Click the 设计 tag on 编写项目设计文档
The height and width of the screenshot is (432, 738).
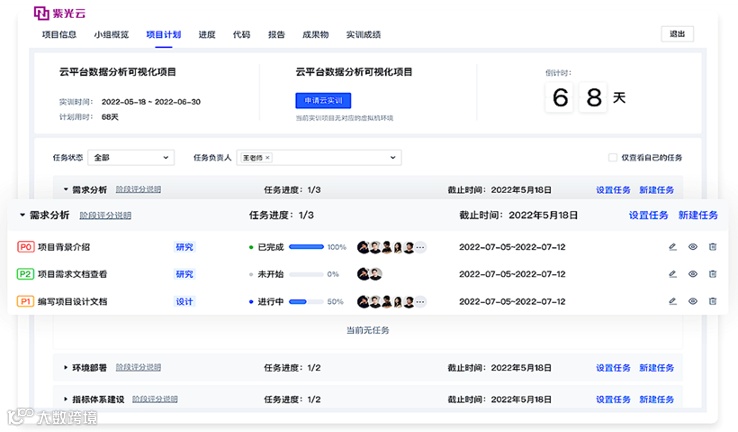(x=184, y=301)
